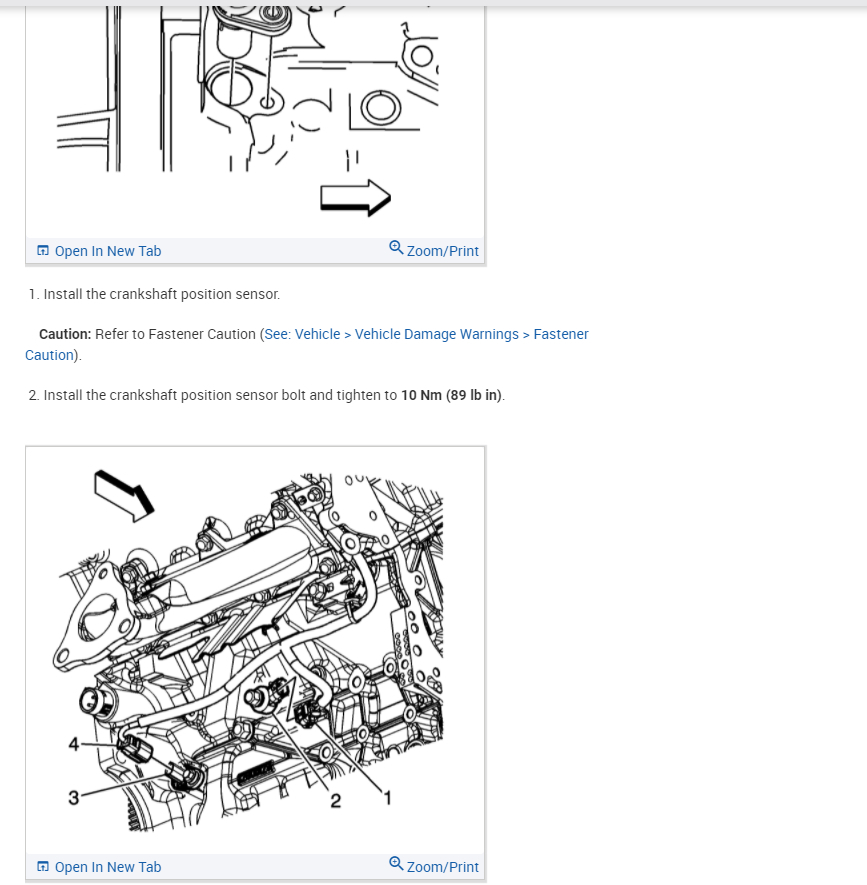Click Zoom/Print text below the lower engine diagram
This screenshot has width=867, height=885.
(443, 867)
